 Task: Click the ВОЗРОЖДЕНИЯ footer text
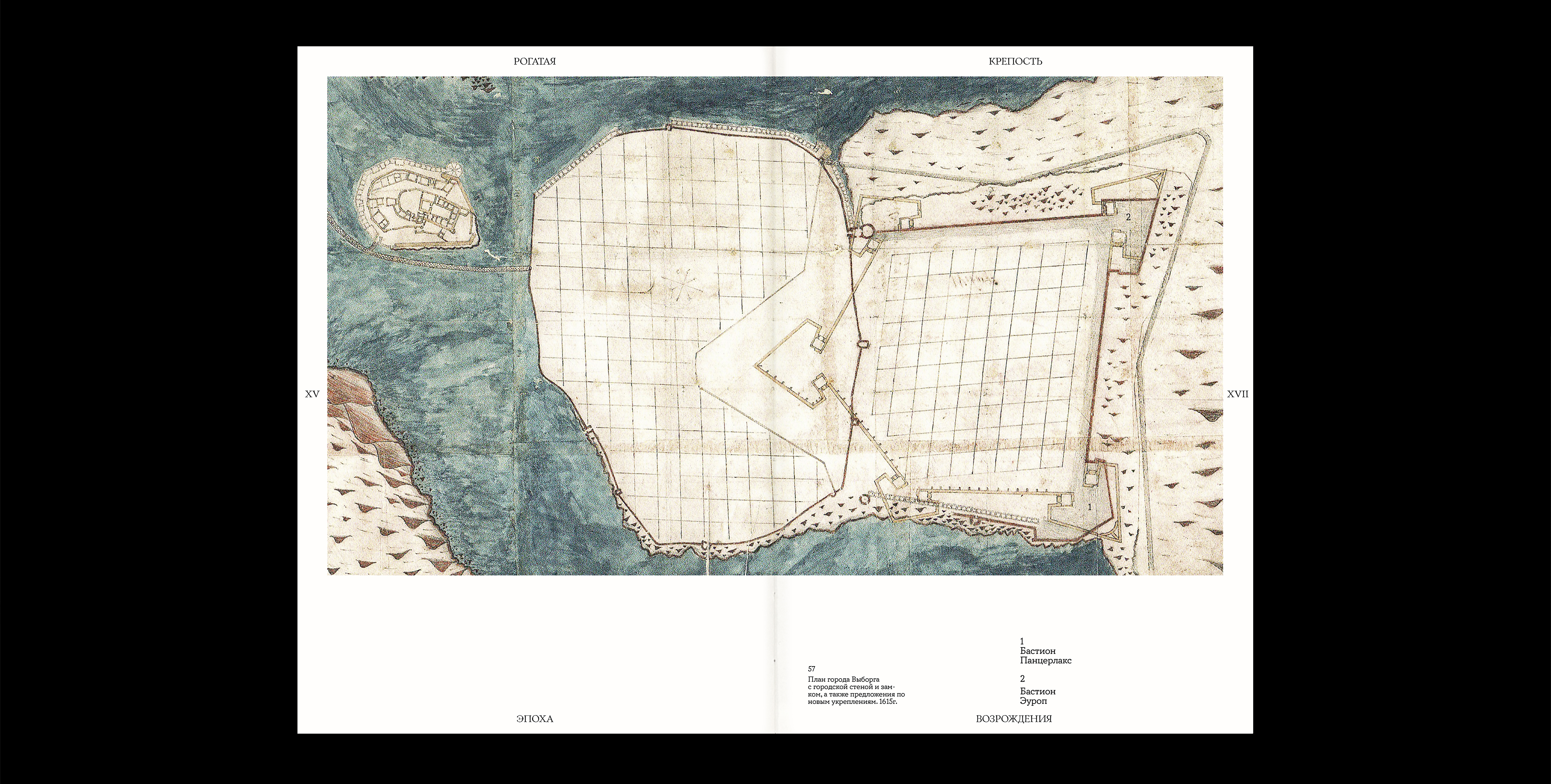coord(1014,718)
